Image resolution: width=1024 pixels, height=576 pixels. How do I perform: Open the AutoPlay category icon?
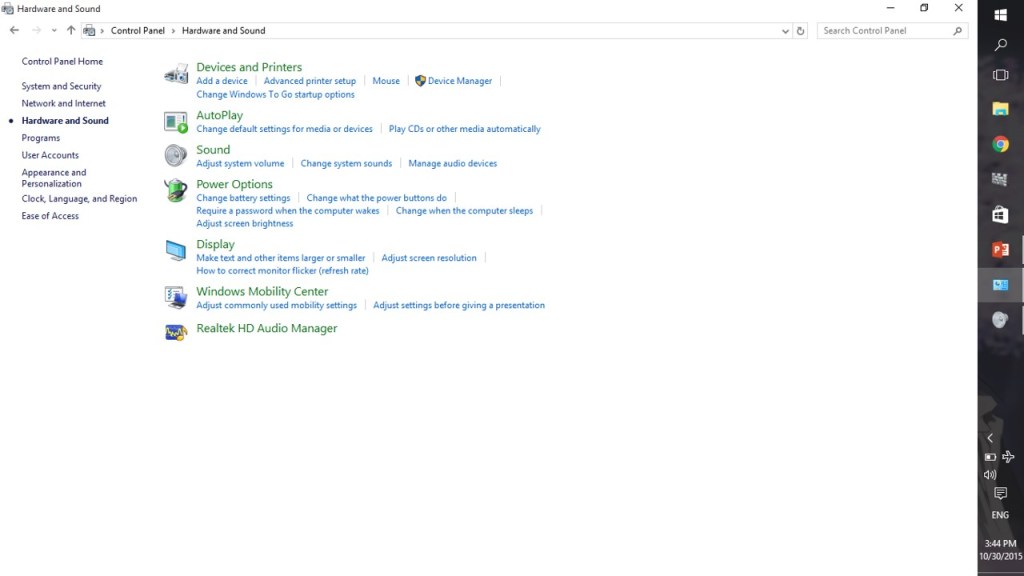176,122
